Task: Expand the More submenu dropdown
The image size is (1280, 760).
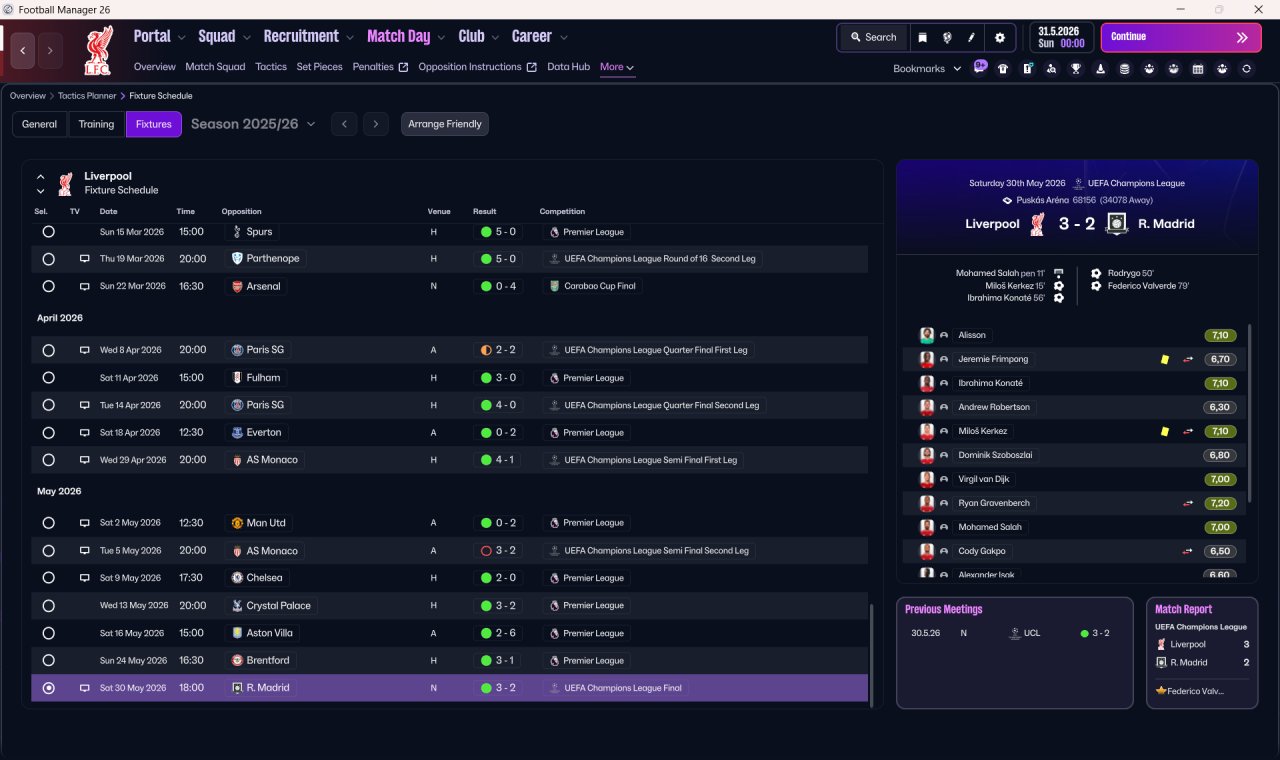Action: click(x=617, y=67)
